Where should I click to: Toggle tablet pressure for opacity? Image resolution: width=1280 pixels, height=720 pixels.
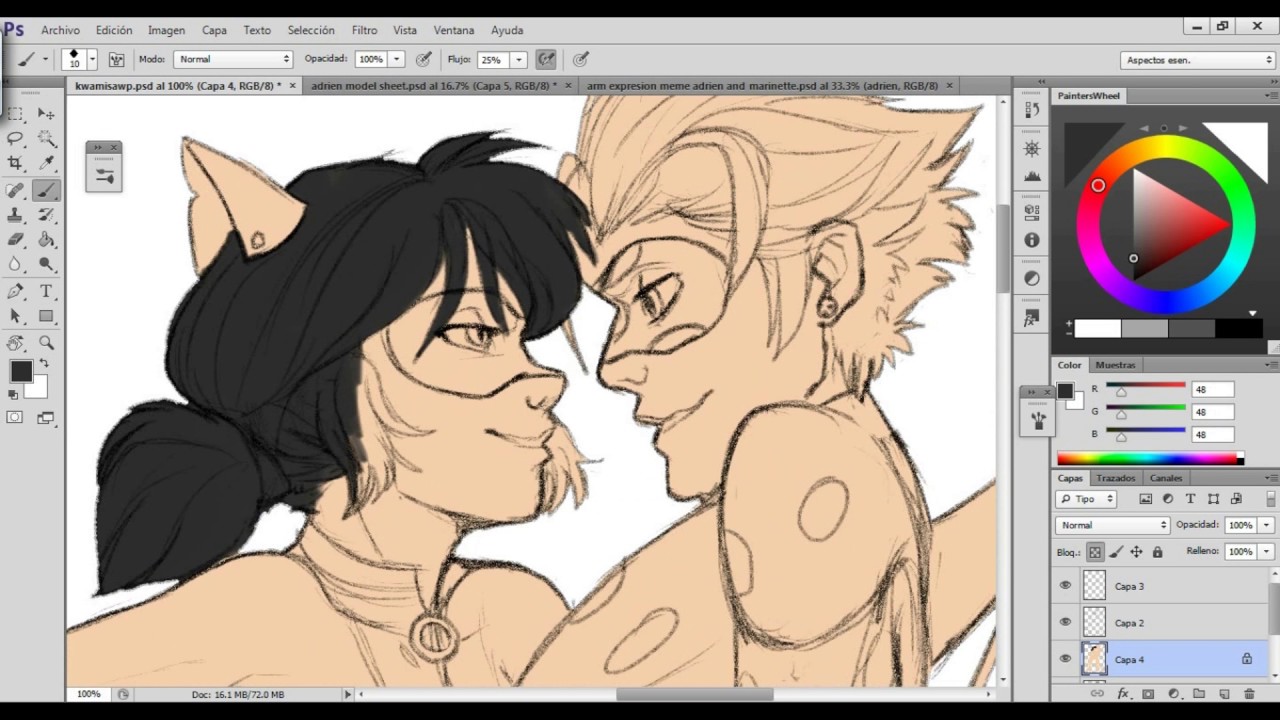(423, 59)
